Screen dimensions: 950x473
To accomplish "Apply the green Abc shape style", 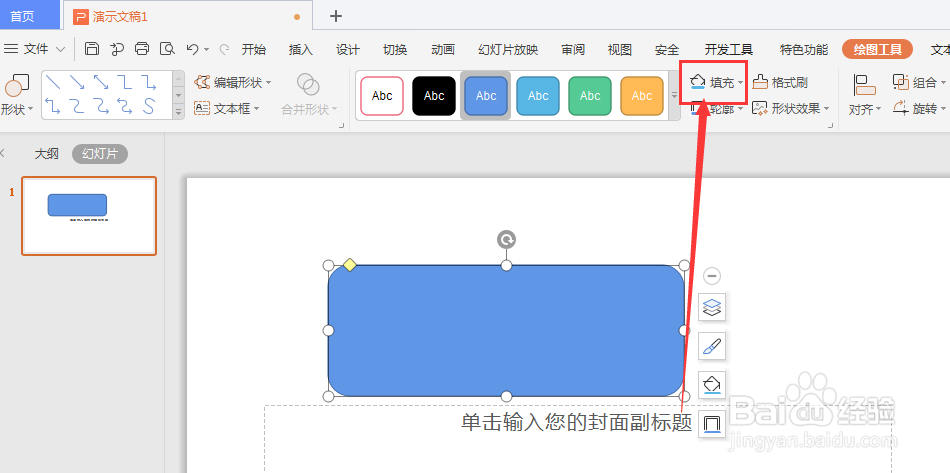I will (x=590, y=96).
